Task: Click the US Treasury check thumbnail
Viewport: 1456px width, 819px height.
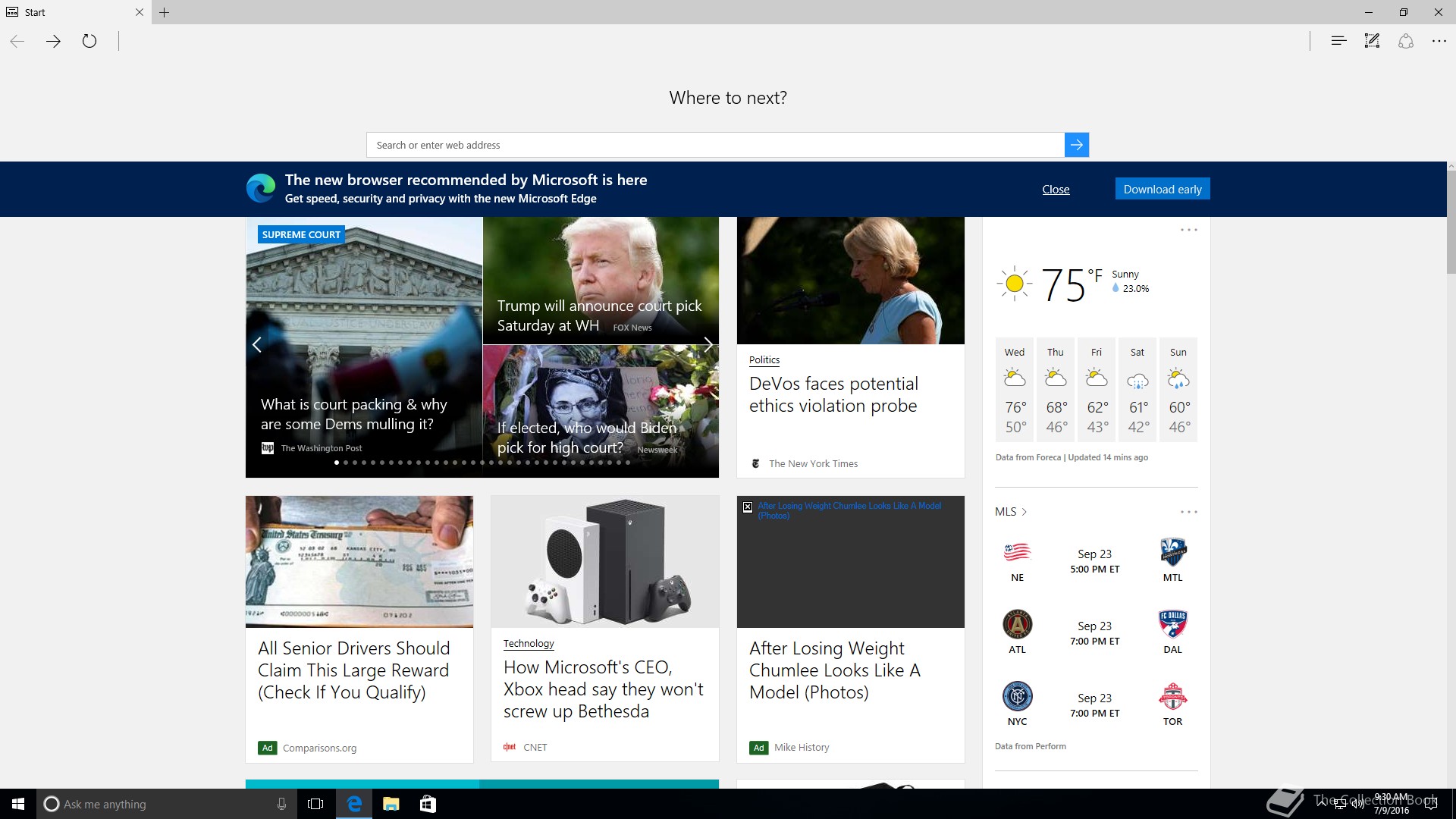Action: point(359,562)
